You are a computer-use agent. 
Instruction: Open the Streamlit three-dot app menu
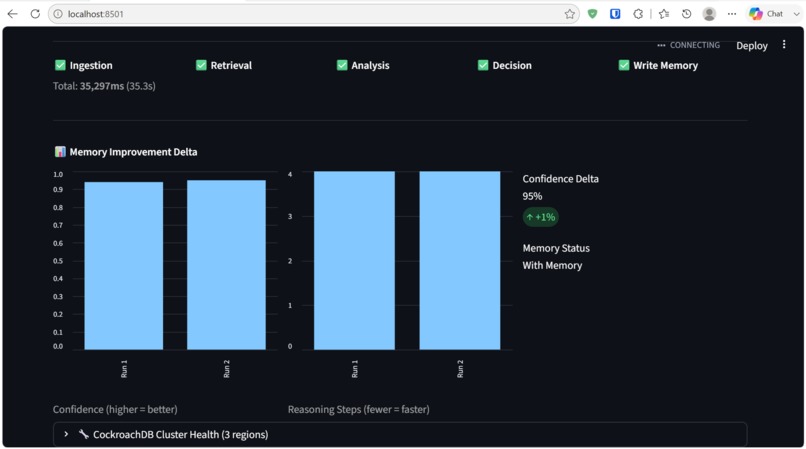pyautogui.click(x=784, y=45)
